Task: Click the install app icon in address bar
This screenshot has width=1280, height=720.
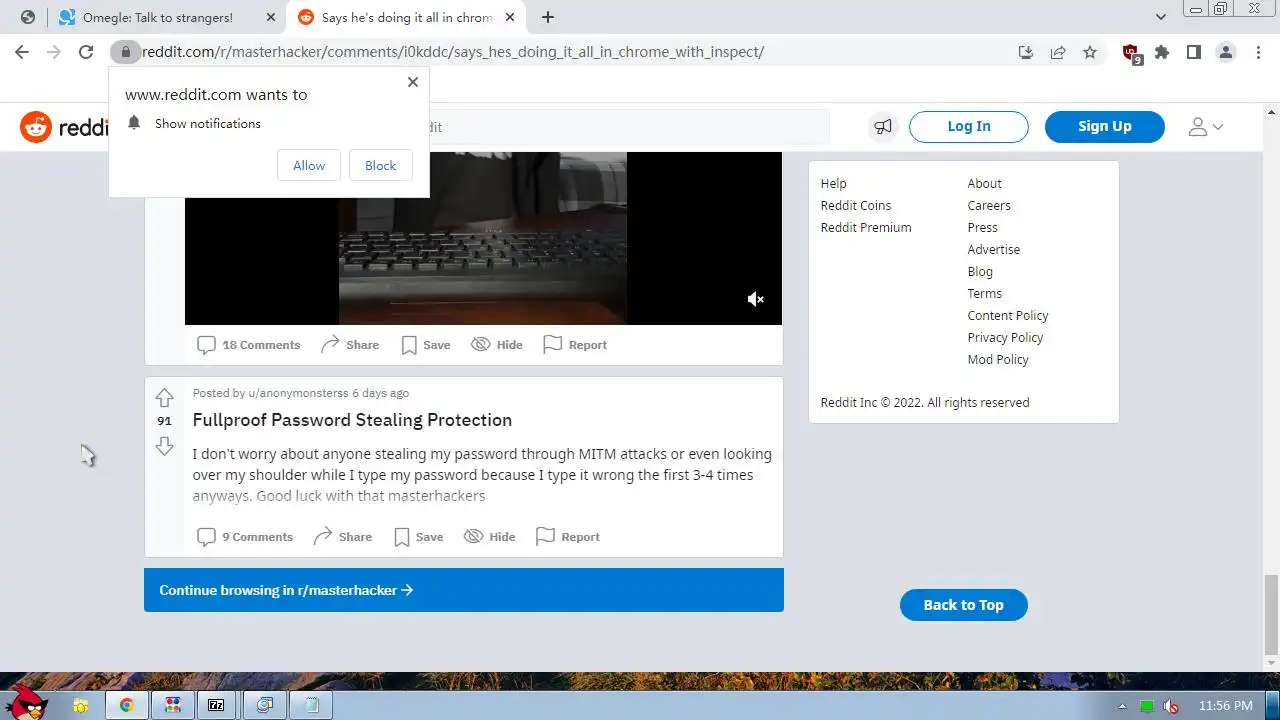Action: click(1026, 52)
